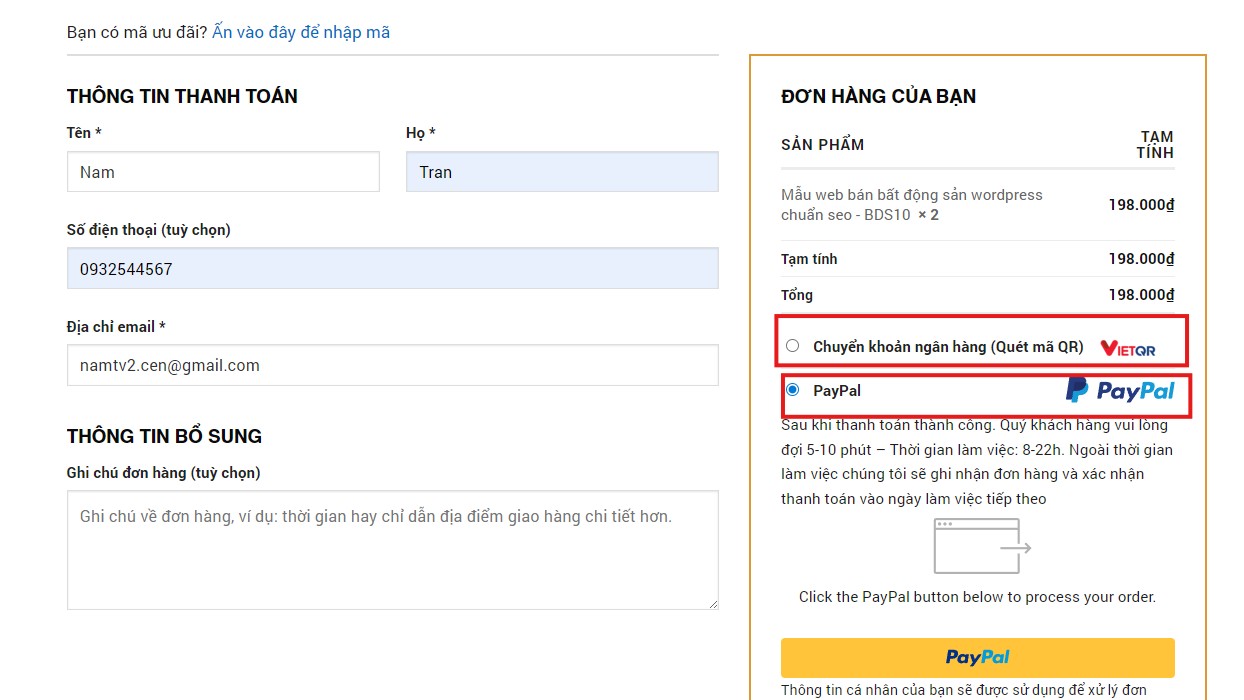Click the VietQR logo icon
The width and height of the screenshot is (1244, 700).
[1127, 348]
